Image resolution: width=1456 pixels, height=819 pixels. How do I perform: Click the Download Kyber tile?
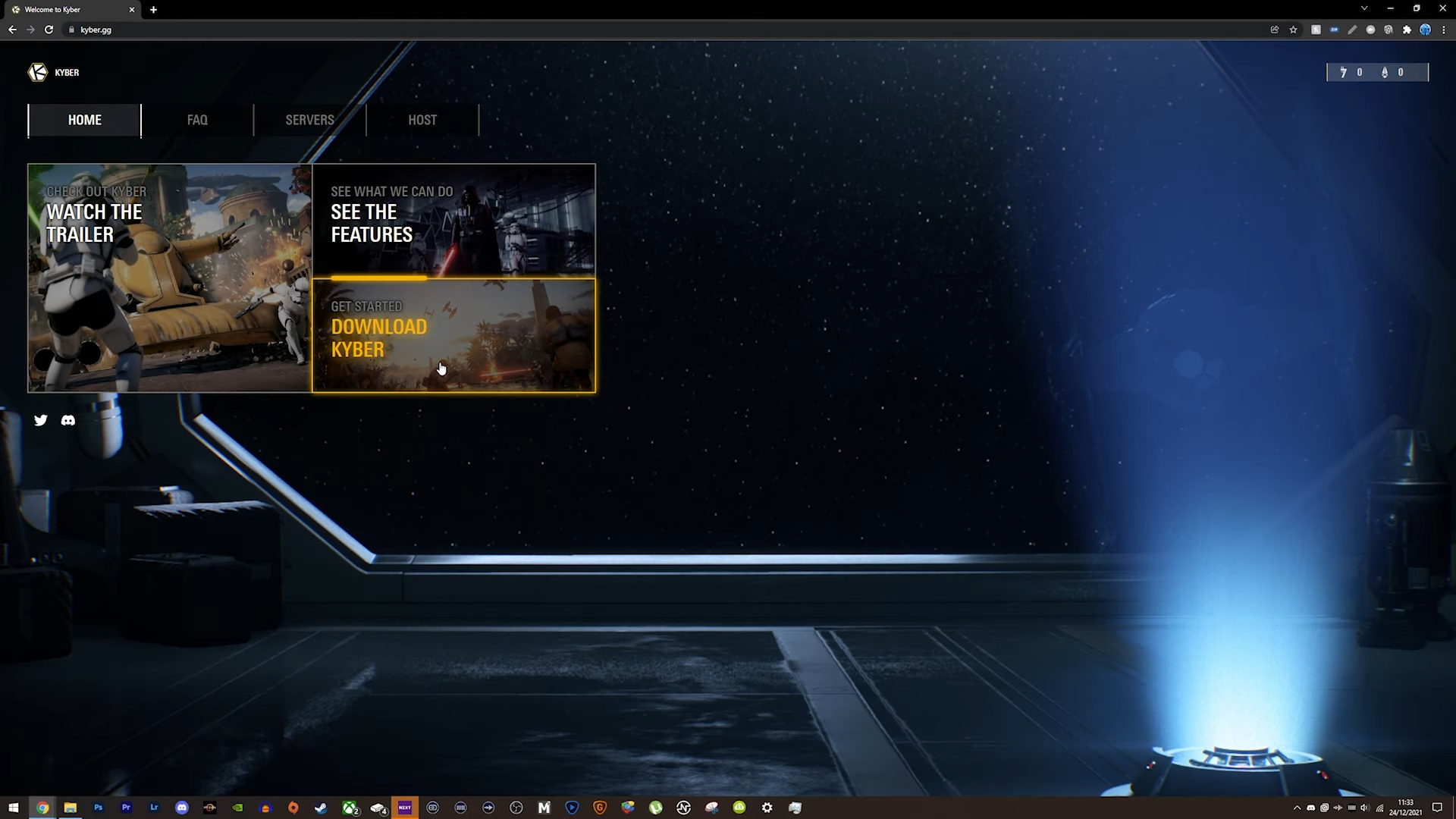point(453,336)
